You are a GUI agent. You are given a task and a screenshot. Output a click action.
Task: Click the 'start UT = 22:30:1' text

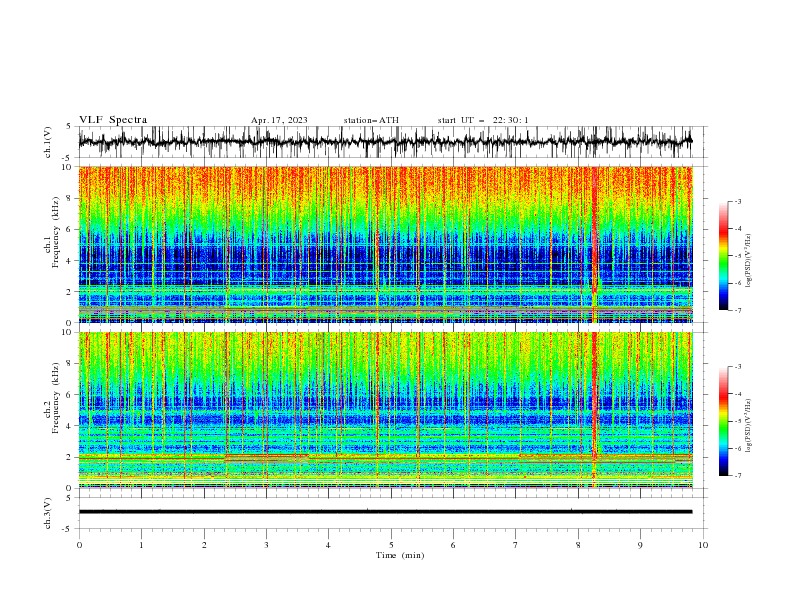483,120
